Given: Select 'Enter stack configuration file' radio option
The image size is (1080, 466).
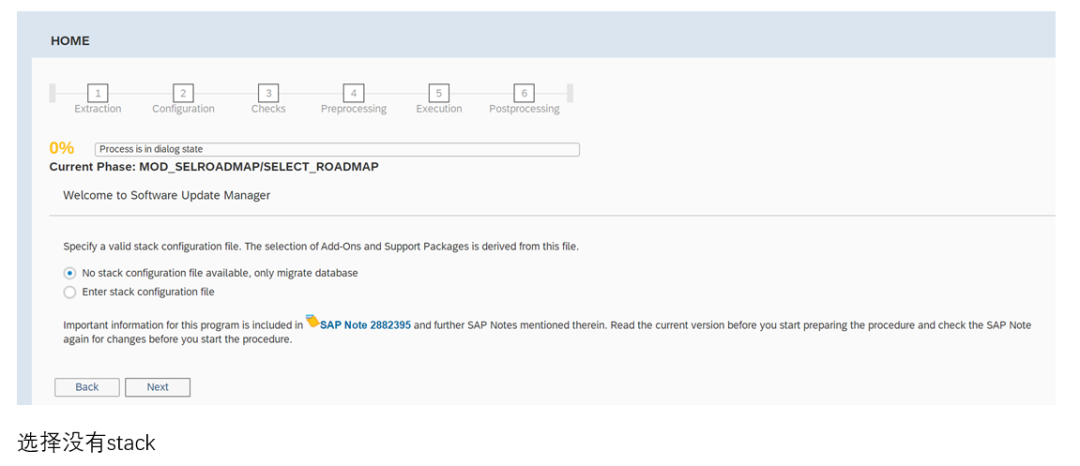Looking at the screenshot, I should [x=70, y=293].
